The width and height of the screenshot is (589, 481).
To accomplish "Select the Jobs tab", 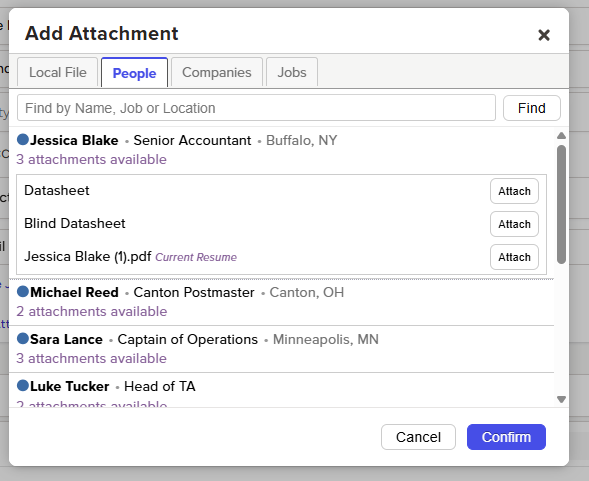I will (292, 72).
